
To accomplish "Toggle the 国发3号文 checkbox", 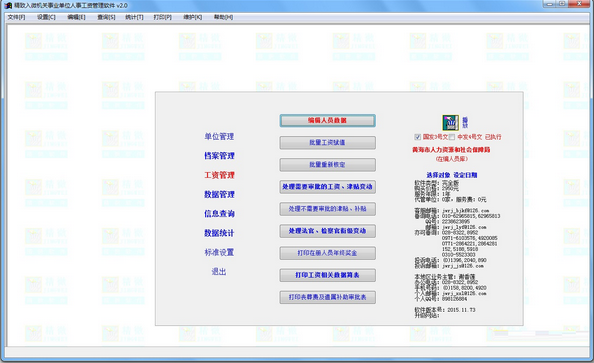I will (417, 137).
